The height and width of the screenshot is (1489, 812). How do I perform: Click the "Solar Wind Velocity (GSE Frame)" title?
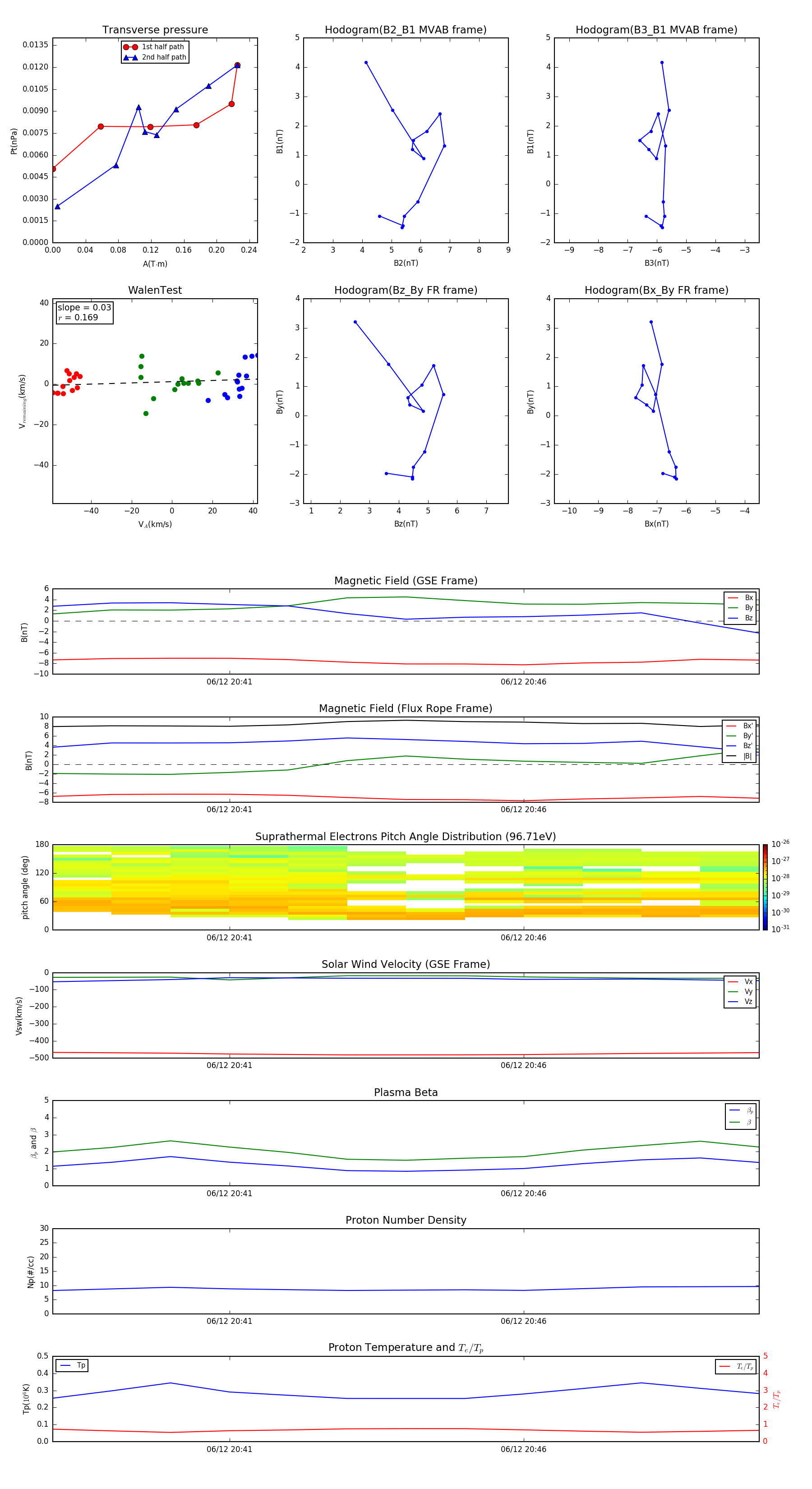406,965
